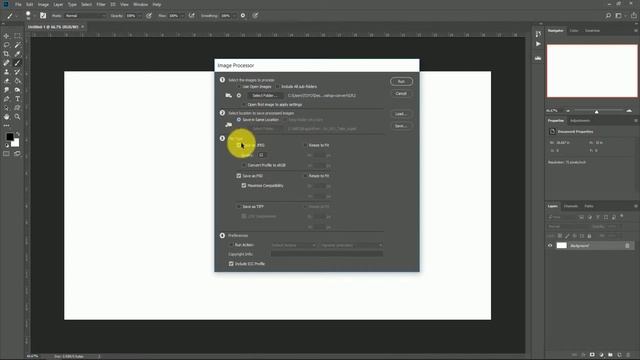Image resolution: width=640 pixels, height=360 pixels.
Task: Open Run Action name dropdown
Action: pos(351,245)
